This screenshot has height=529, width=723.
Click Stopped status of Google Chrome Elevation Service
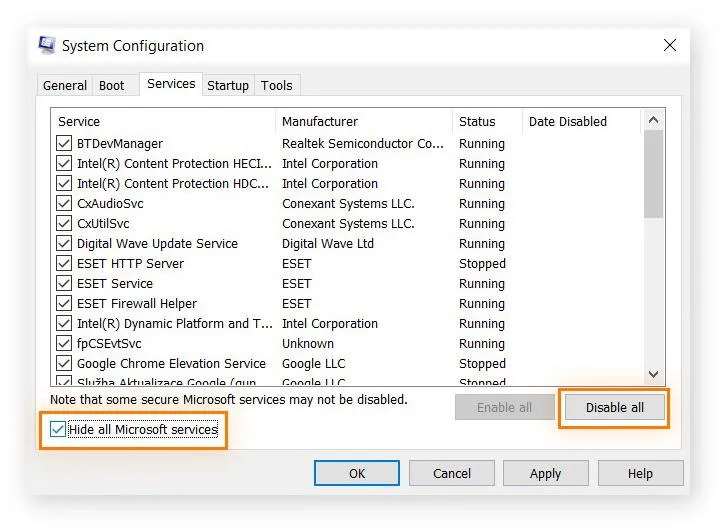click(482, 364)
